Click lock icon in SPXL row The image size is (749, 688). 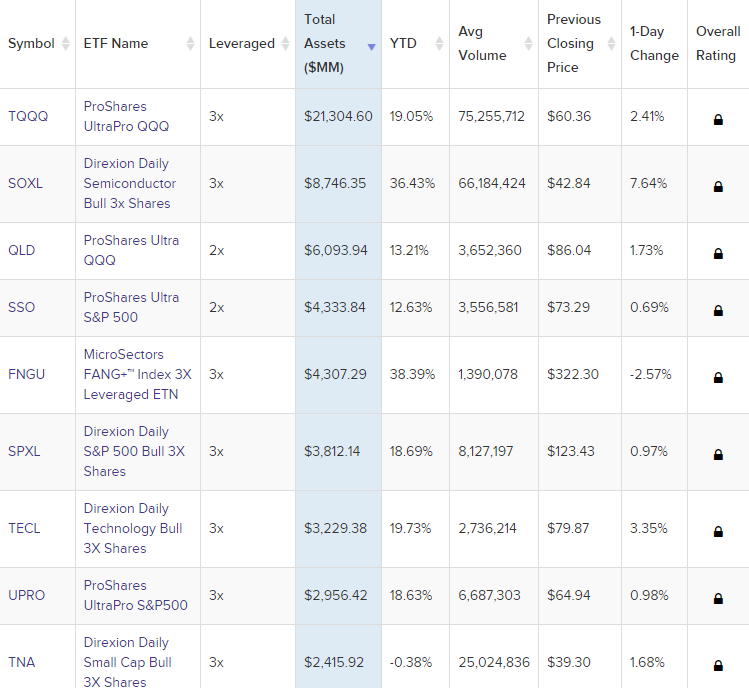(x=718, y=455)
